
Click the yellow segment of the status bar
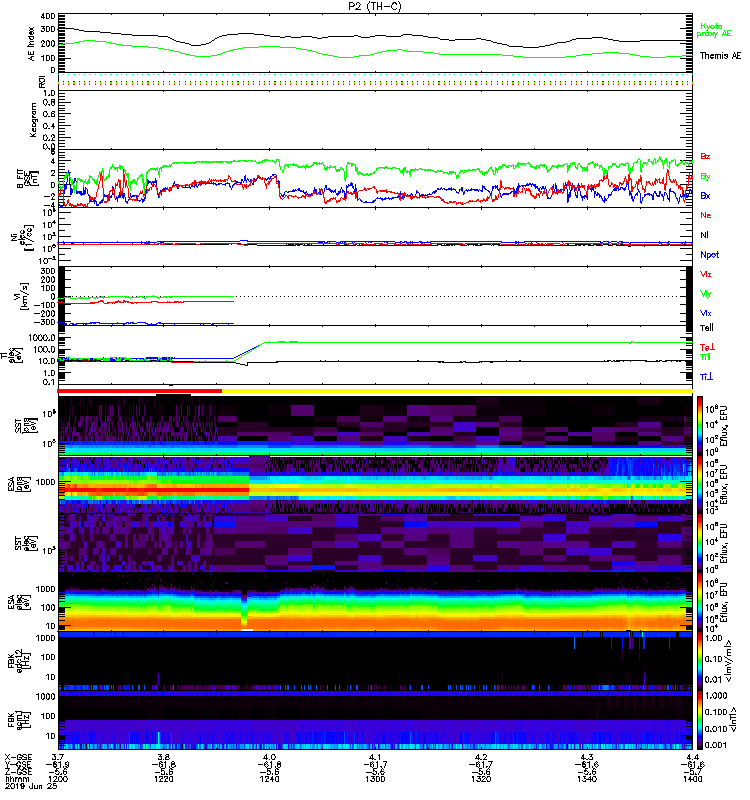coord(457,391)
